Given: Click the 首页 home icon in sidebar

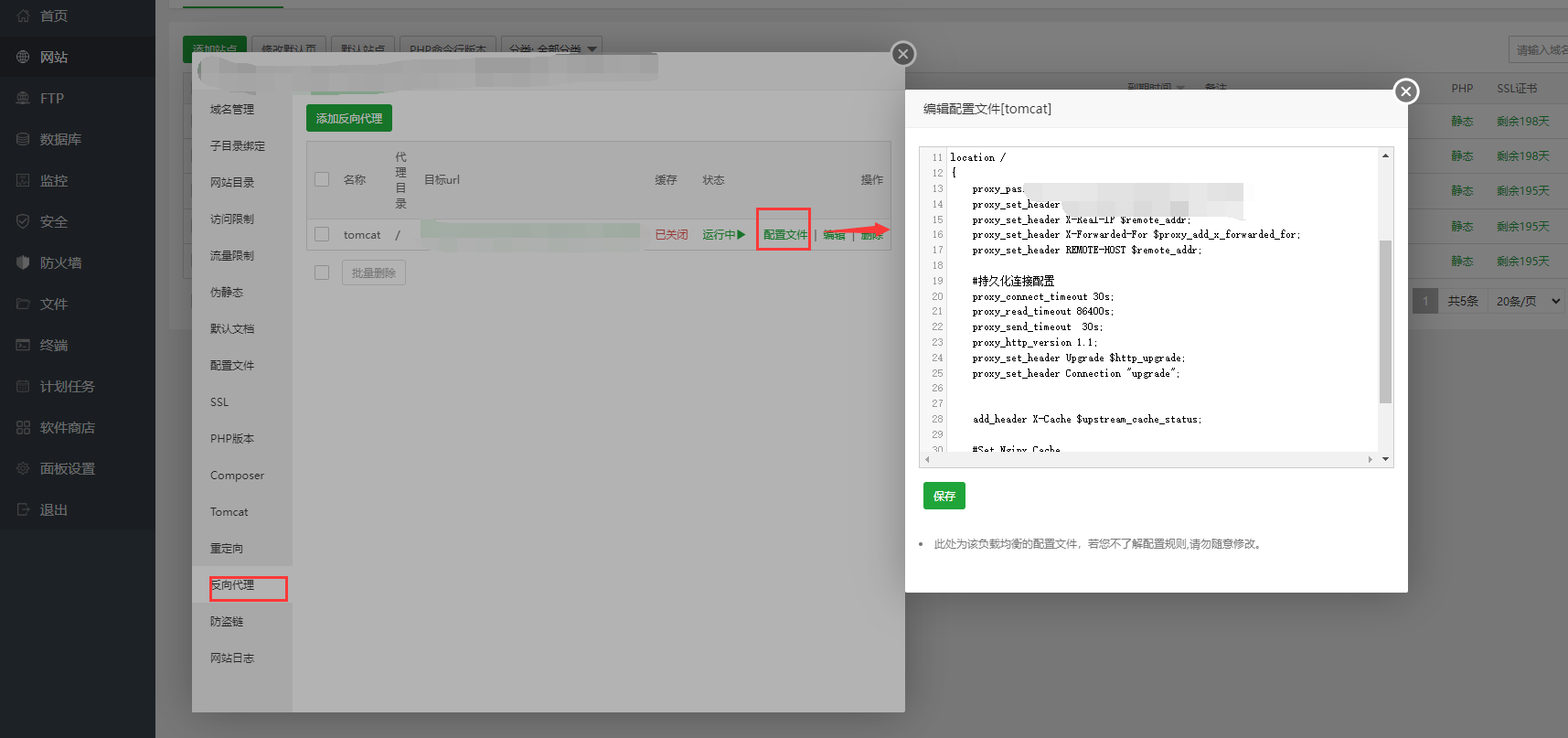Looking at the screenshot, I should (23, 16).
